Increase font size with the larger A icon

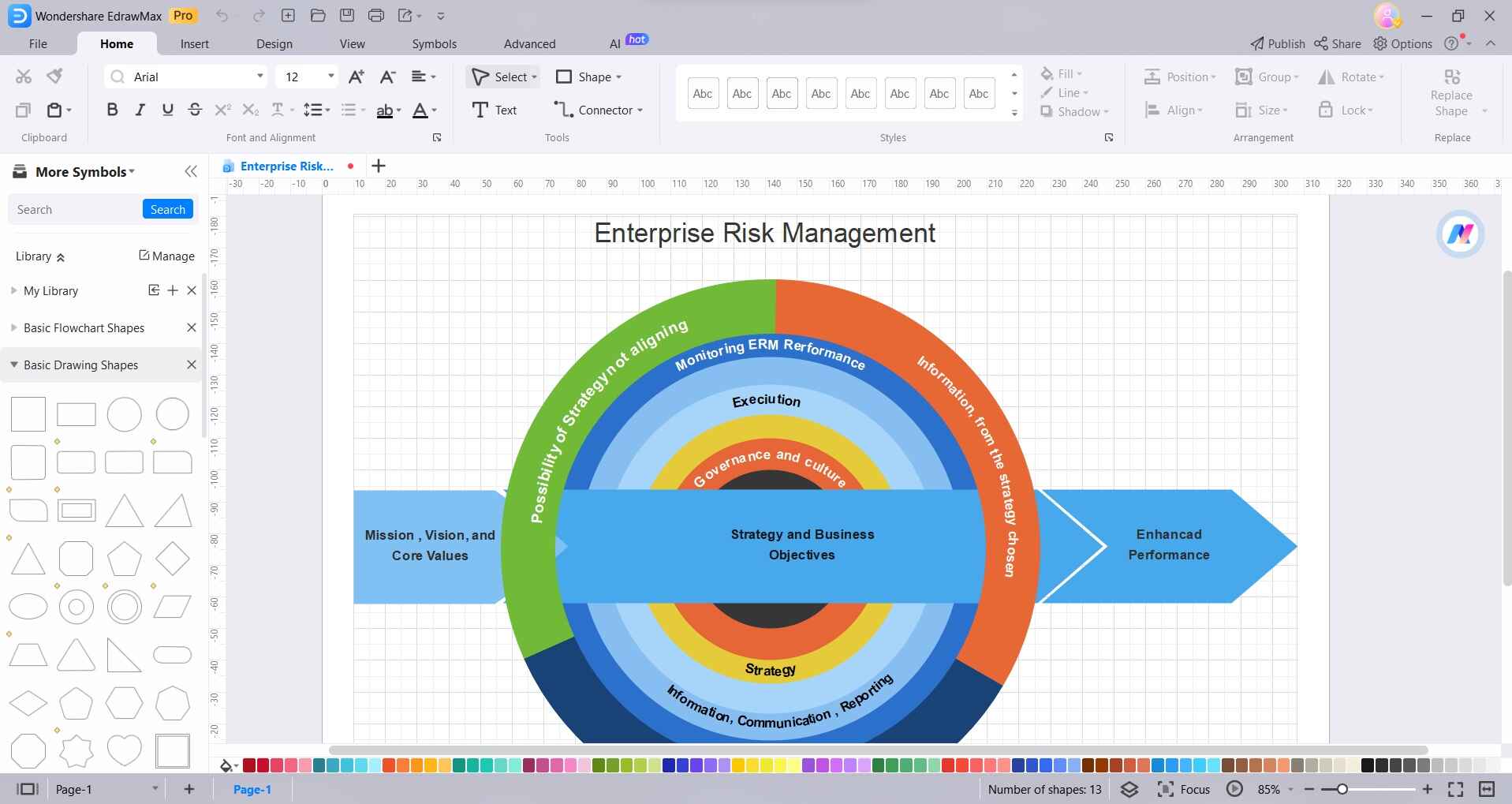pyautogui.click(x=357, y=77)
